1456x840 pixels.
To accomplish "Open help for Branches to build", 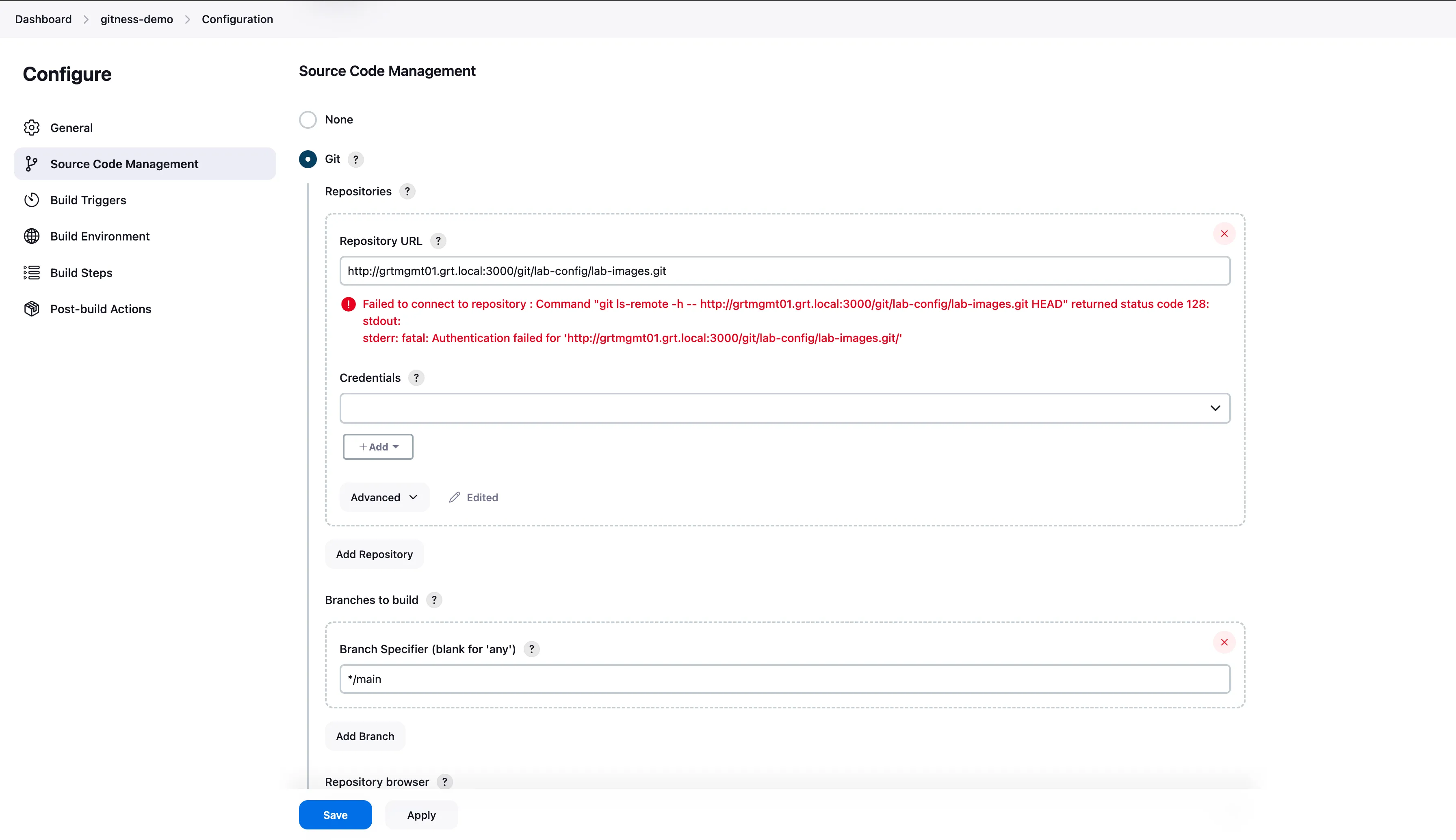I will [x=434, y=600].
